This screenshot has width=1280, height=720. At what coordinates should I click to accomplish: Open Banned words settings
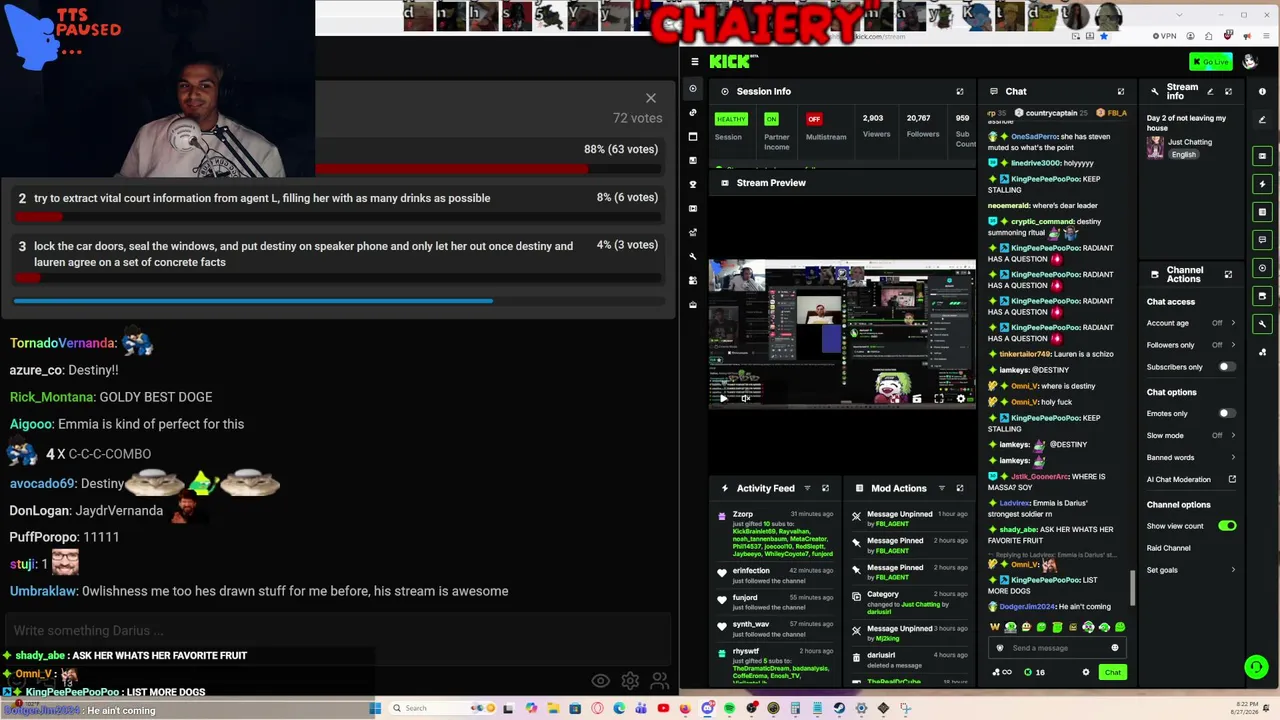point(1191,457)
